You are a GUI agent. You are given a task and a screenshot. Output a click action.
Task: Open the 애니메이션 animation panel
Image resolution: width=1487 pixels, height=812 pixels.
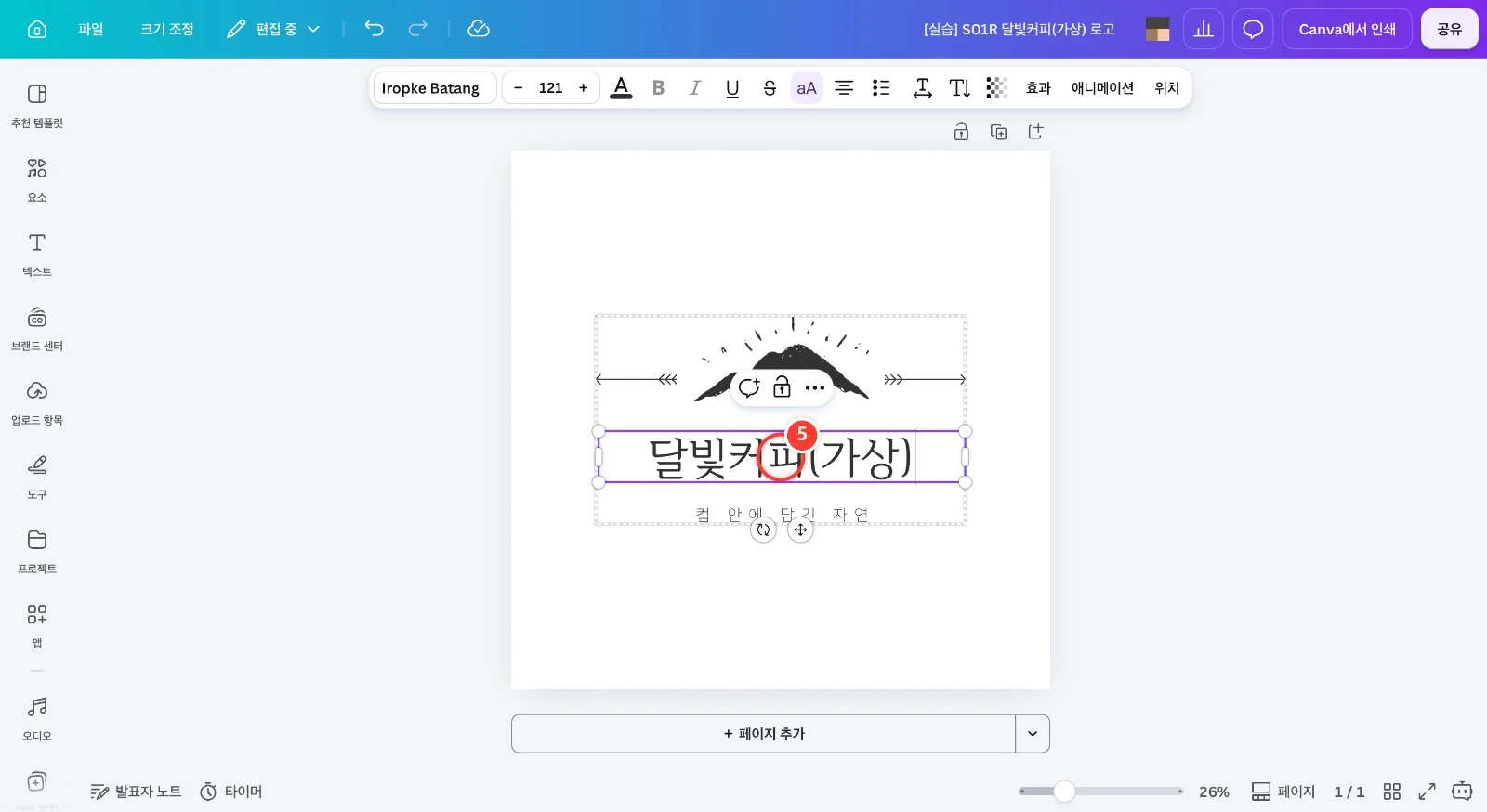click(1102, 88)
